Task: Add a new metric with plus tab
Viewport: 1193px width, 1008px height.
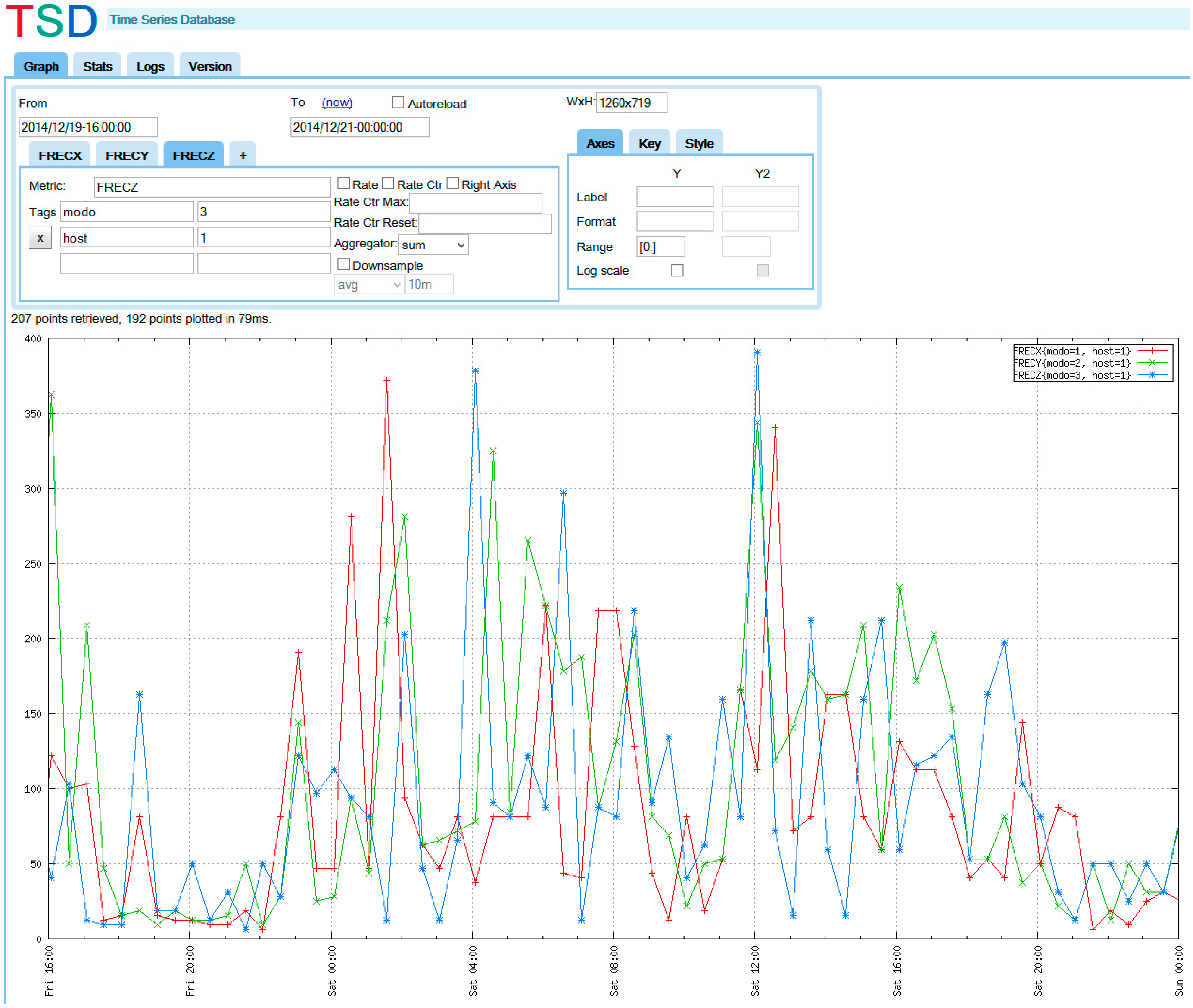Action: [242, 155]
